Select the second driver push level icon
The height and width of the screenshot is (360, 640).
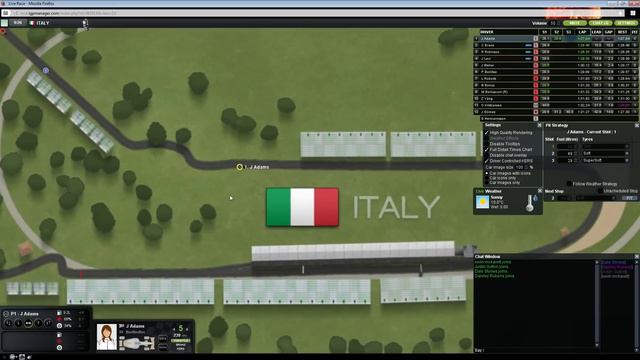click(18, 323)
